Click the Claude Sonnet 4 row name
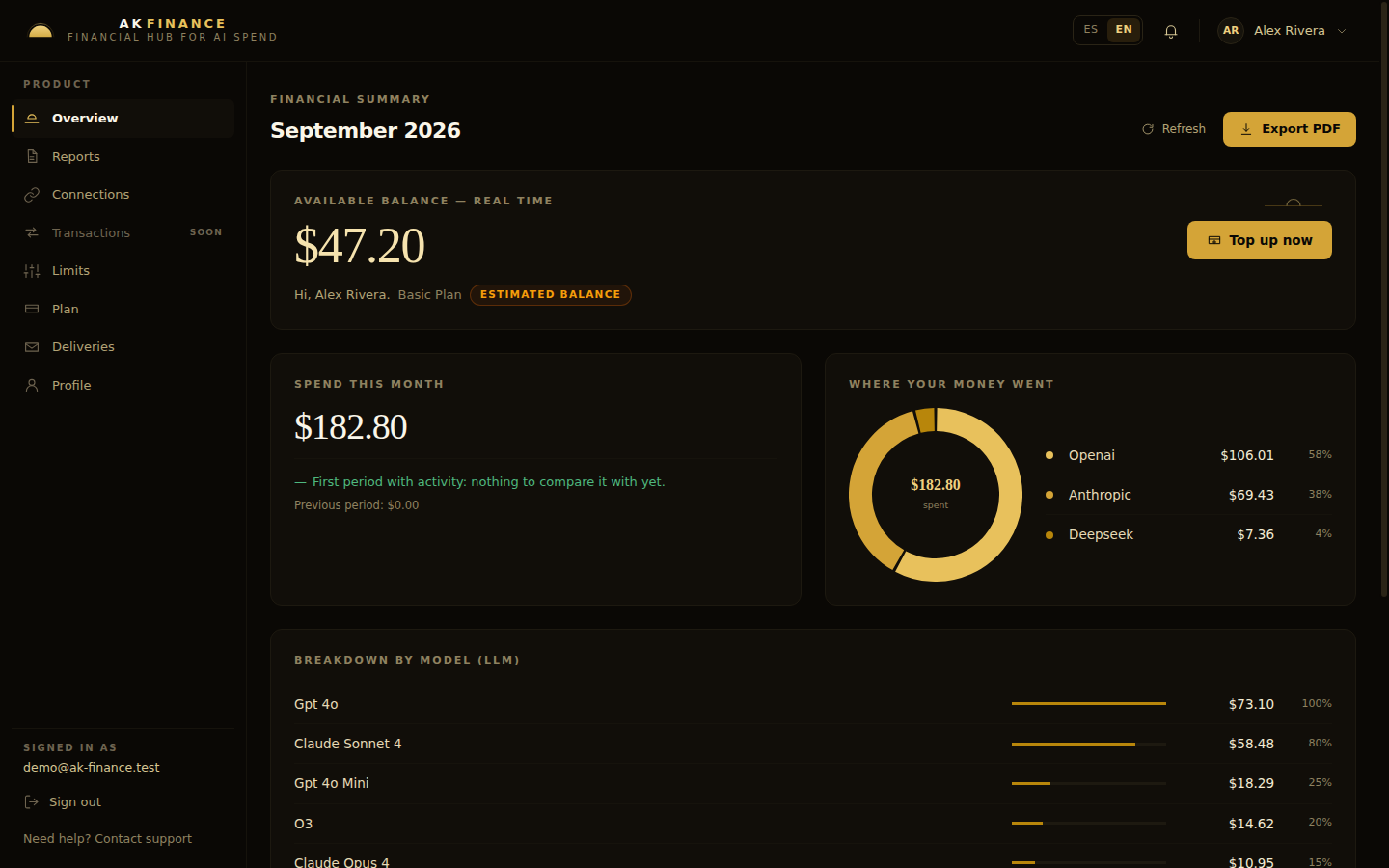Viewport: 1389px width, 868px height. click(x=348, y=744)
